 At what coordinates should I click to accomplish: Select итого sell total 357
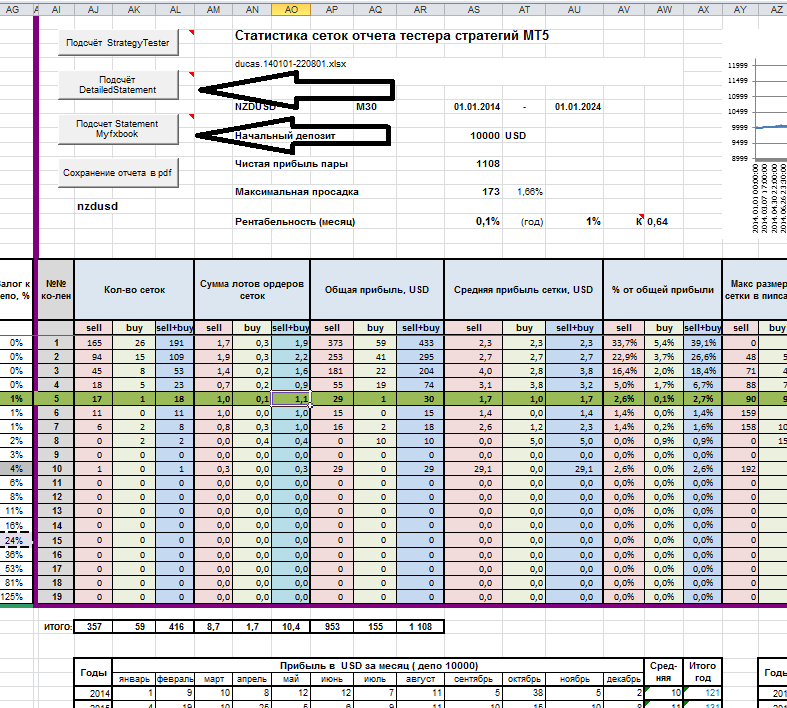click(93, 627)
